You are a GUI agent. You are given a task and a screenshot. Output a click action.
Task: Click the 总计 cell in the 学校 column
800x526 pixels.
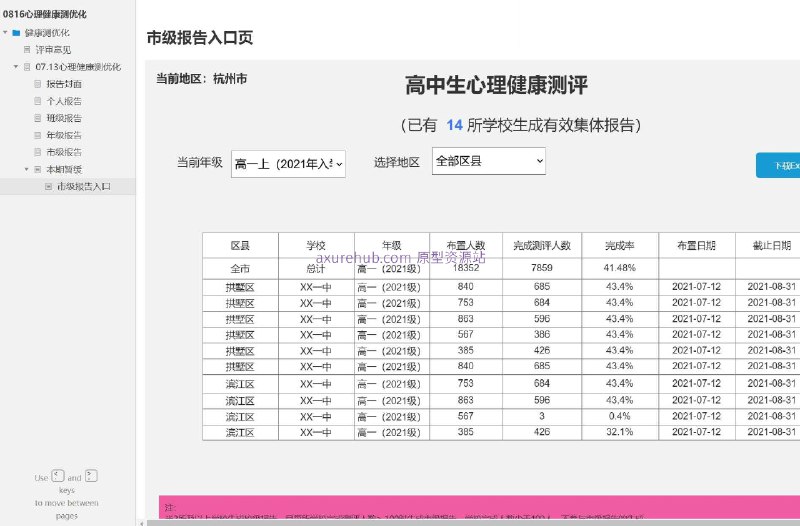click(x=316, y=268)
